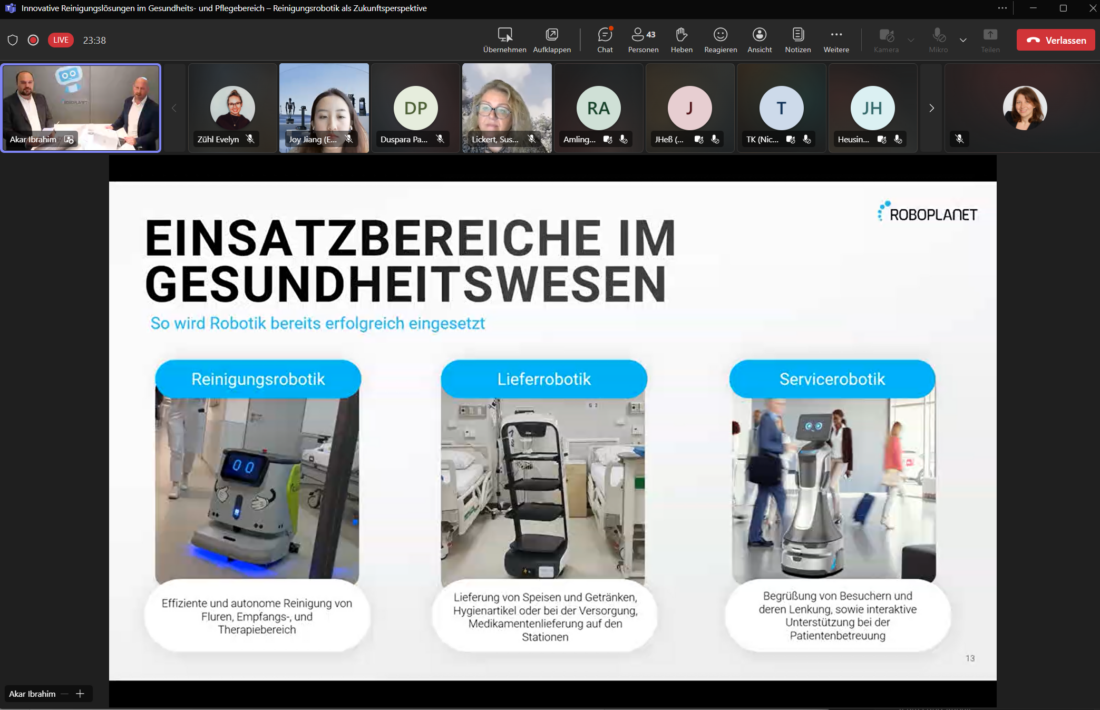Click Joy Jiang's muted mic icon
1100x710 pixels.
[349, 140]
